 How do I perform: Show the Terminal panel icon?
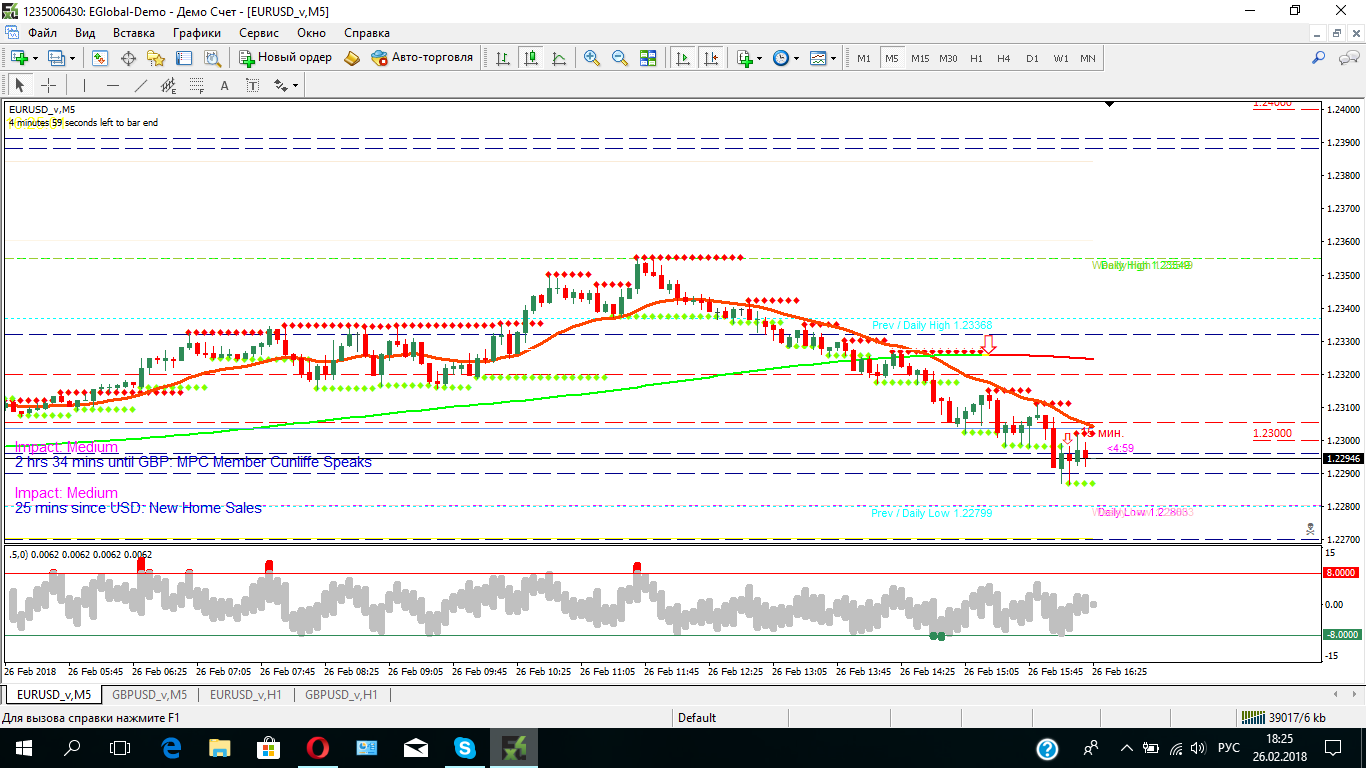(184, 58)
